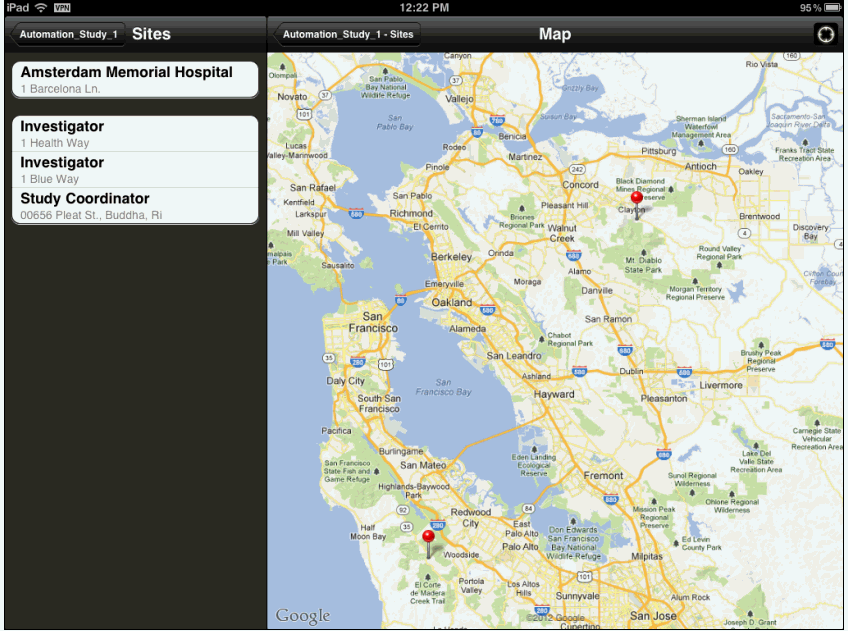Tap the Berkeley label on map
848x631 pixels.
click(452, 257)
